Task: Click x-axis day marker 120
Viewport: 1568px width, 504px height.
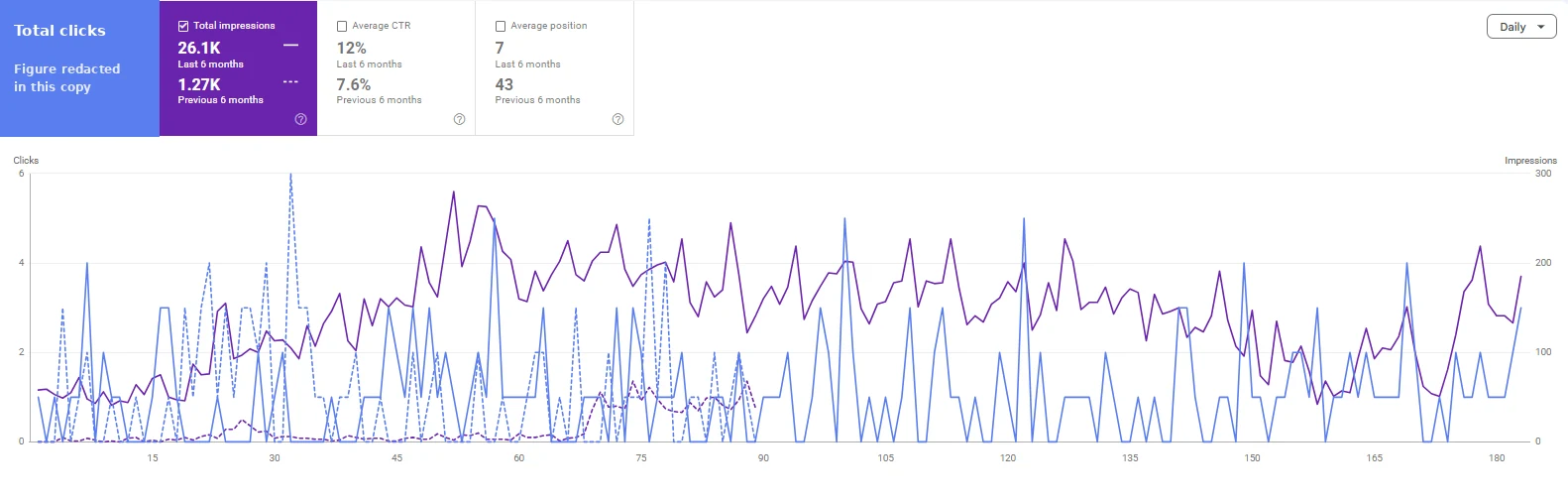Action: pyautogui.click(x=1008, y=457)
